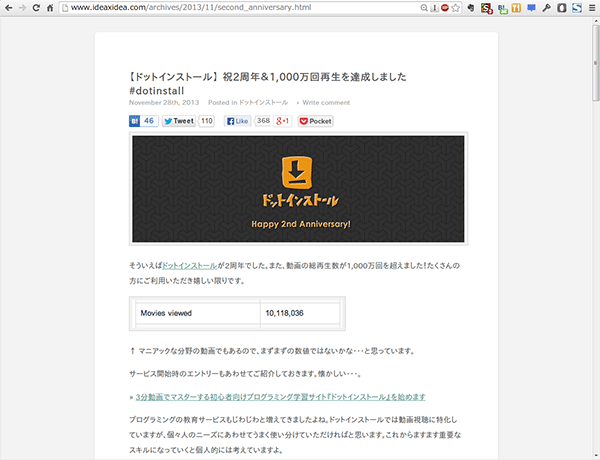Screen dimensions: 600x460
Task: Bookmark this page with the star icon
Action: coord(455,8)
